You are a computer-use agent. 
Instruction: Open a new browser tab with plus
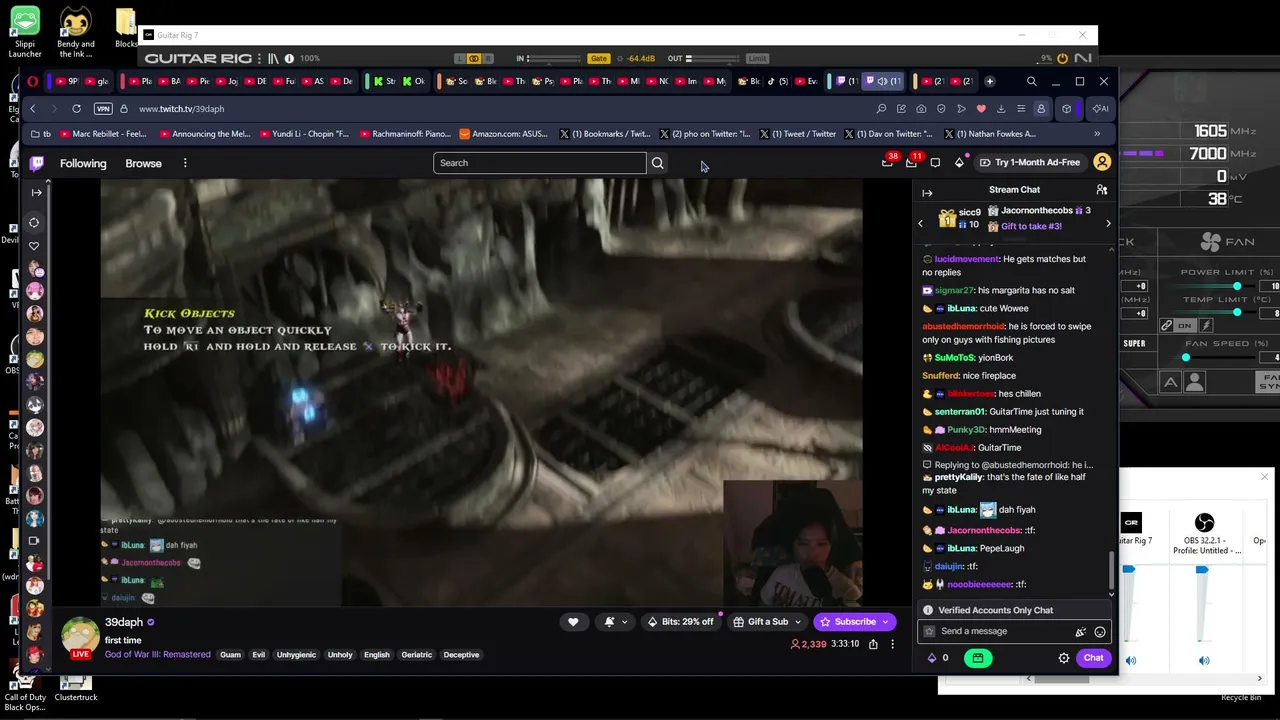coord(990,81)
